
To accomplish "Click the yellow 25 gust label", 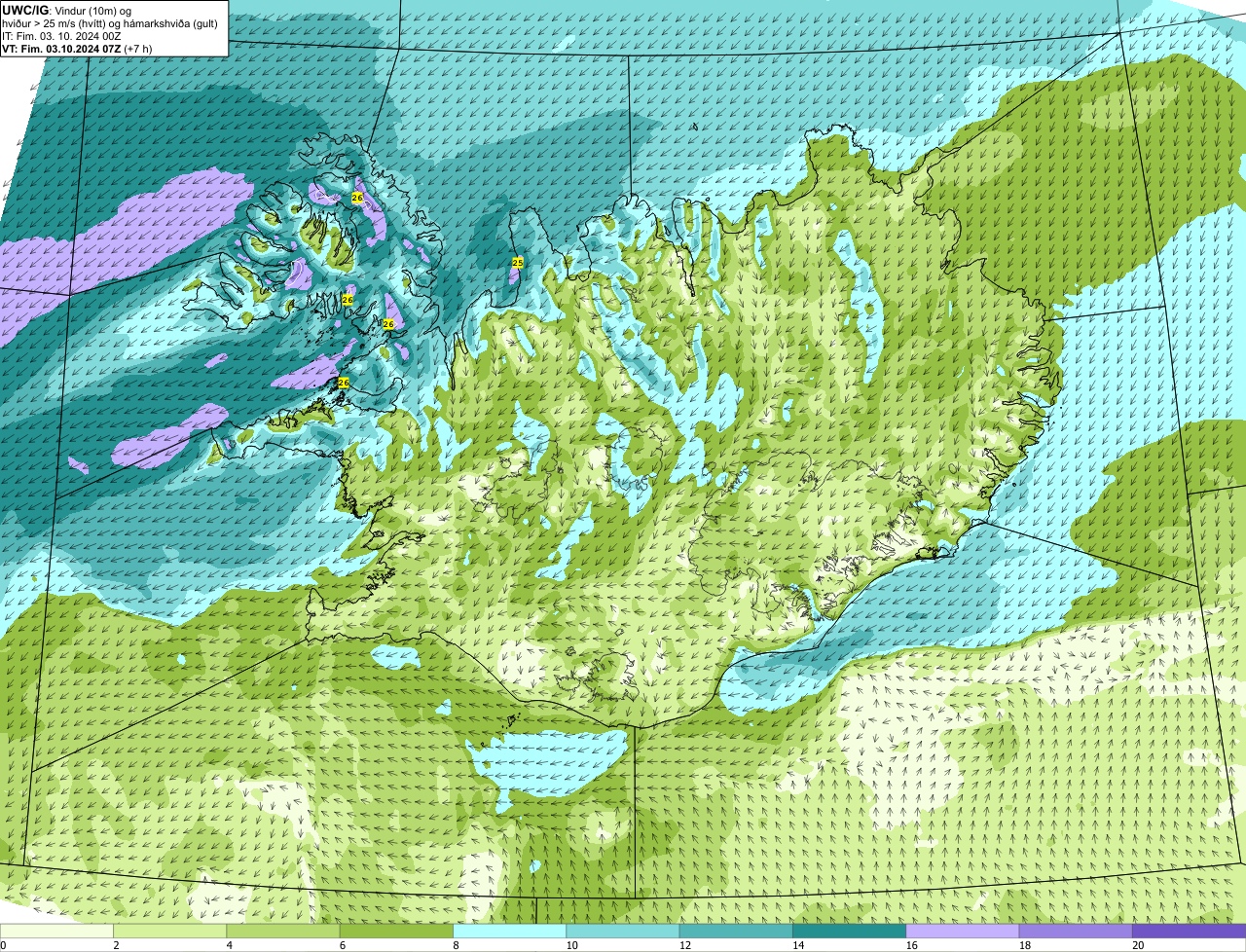I will pyautogui.click(x=518, y=263).
